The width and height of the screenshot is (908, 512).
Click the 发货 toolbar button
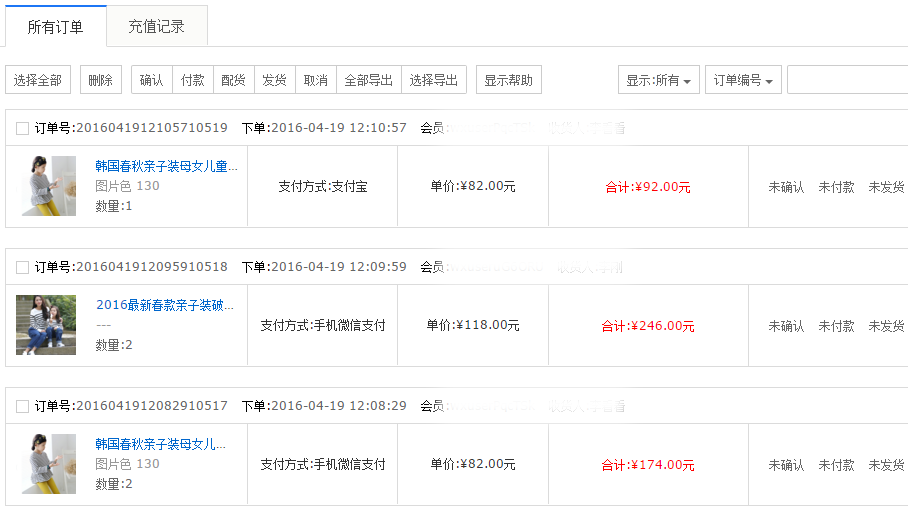click(274, 80)
